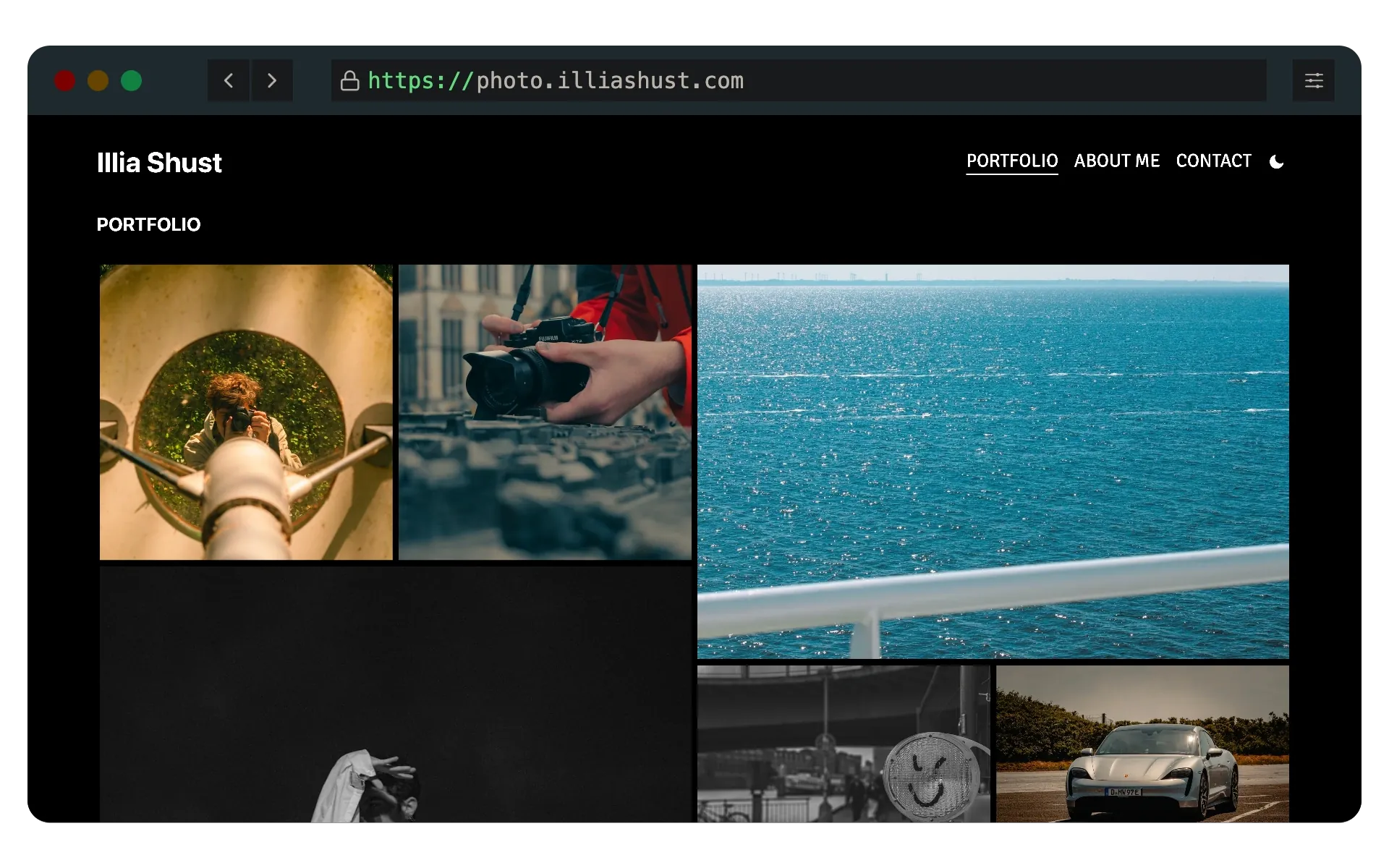1389x868 pixels.
Task: Click the Illia Shust site title
Action: pyautogui.click(x=159, y=163)
